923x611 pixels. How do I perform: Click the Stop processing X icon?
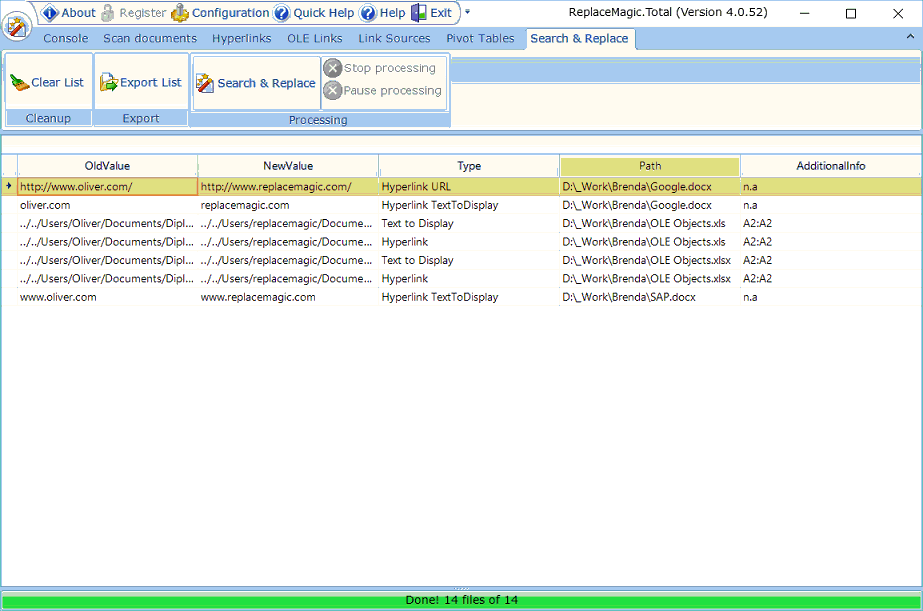(x=333, y=68)
